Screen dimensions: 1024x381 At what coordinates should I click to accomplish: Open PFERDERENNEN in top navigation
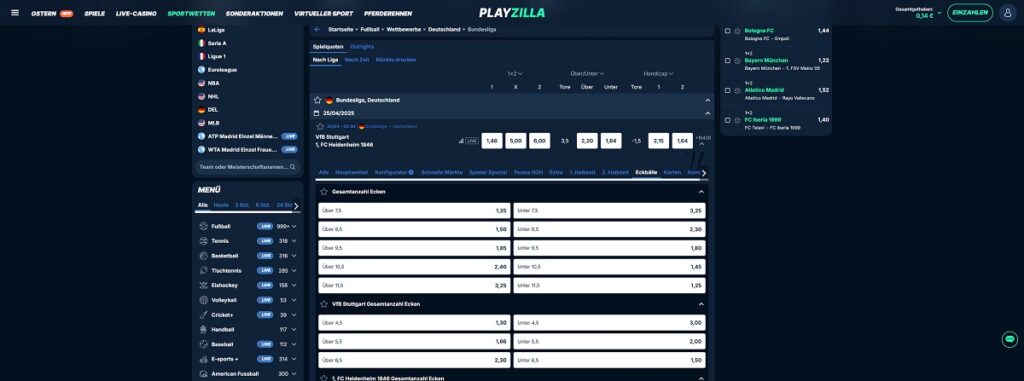[x=387, y=13]
